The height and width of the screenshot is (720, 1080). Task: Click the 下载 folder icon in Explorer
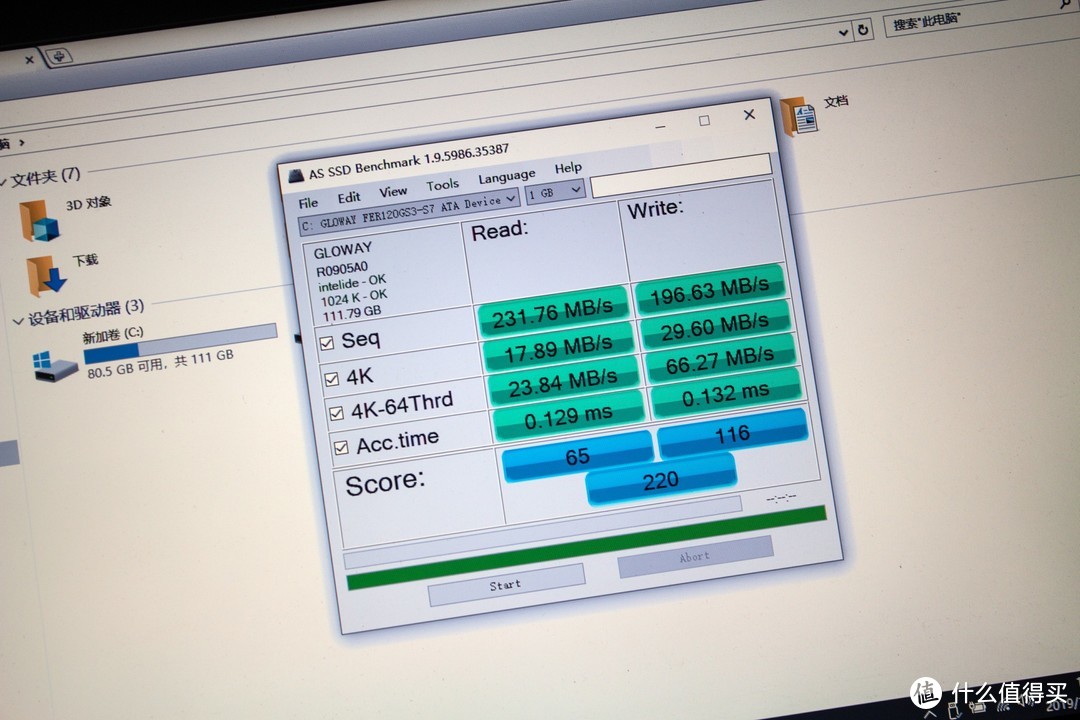point(45,275)
